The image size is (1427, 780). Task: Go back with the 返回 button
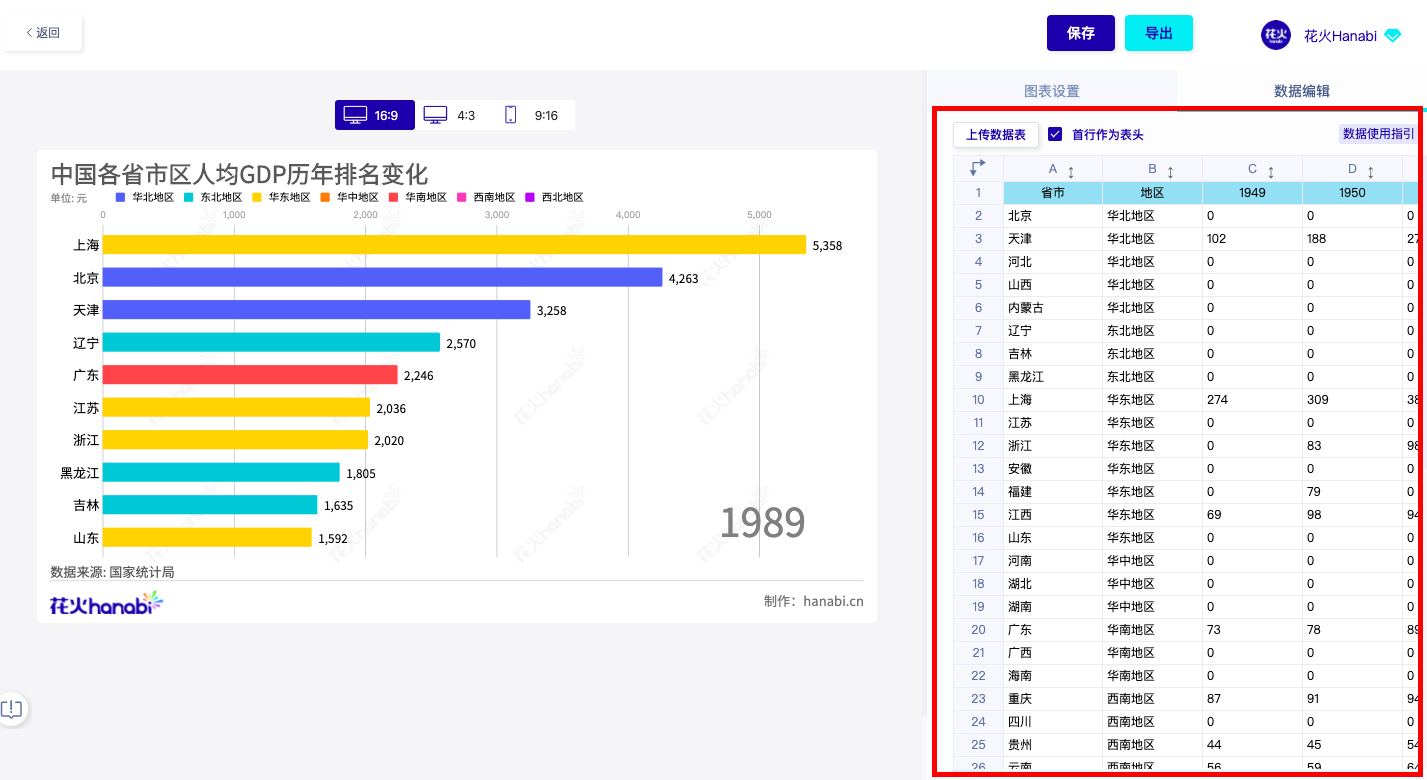click(43, 33)
